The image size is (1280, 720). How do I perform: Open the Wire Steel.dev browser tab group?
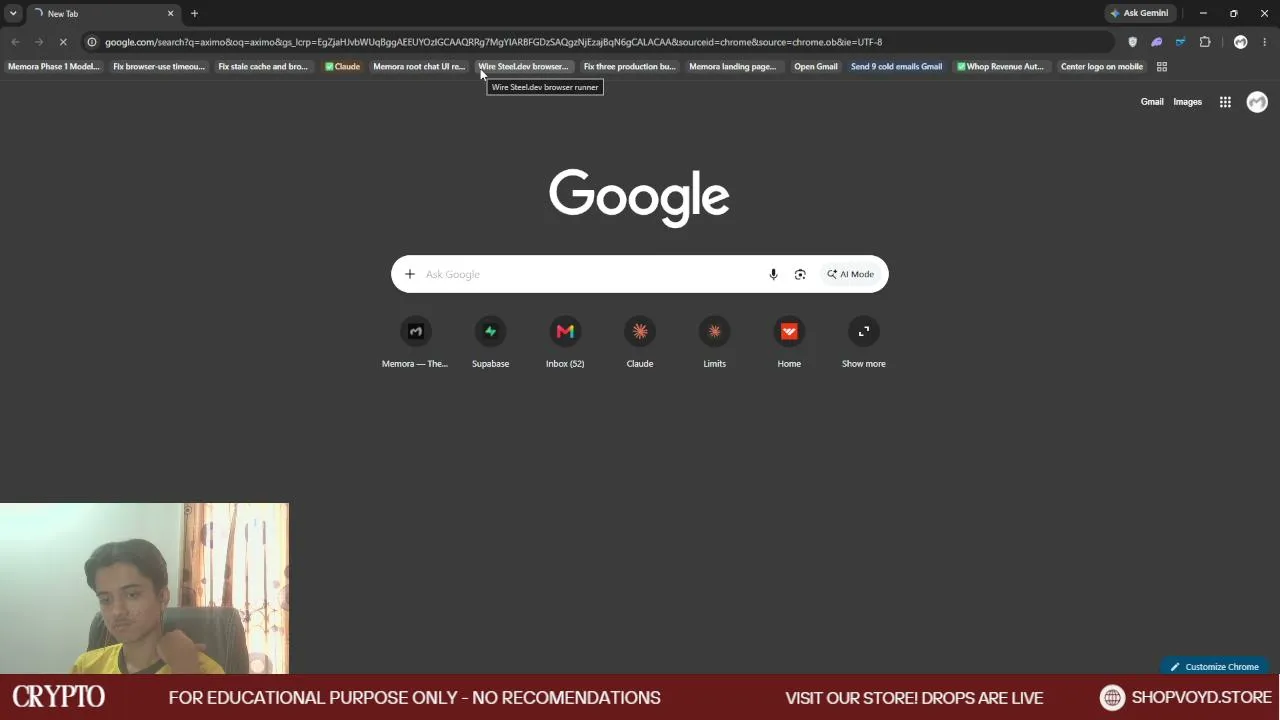tap(523, 67)
